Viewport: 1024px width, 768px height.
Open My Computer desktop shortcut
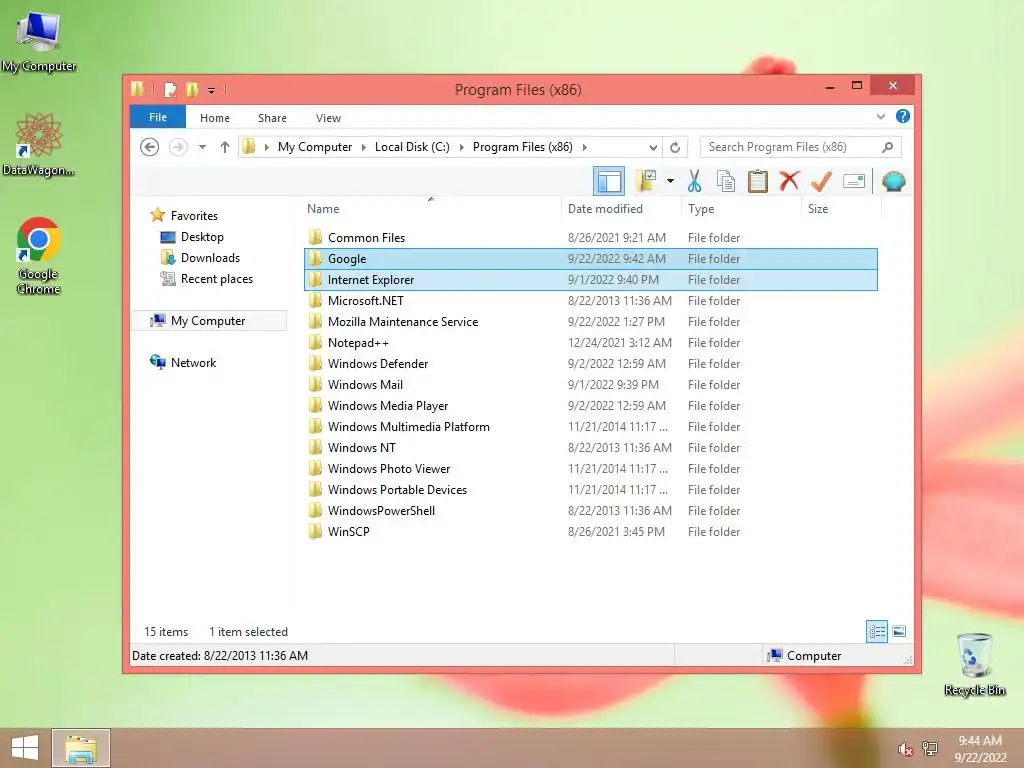pos(39,41)
